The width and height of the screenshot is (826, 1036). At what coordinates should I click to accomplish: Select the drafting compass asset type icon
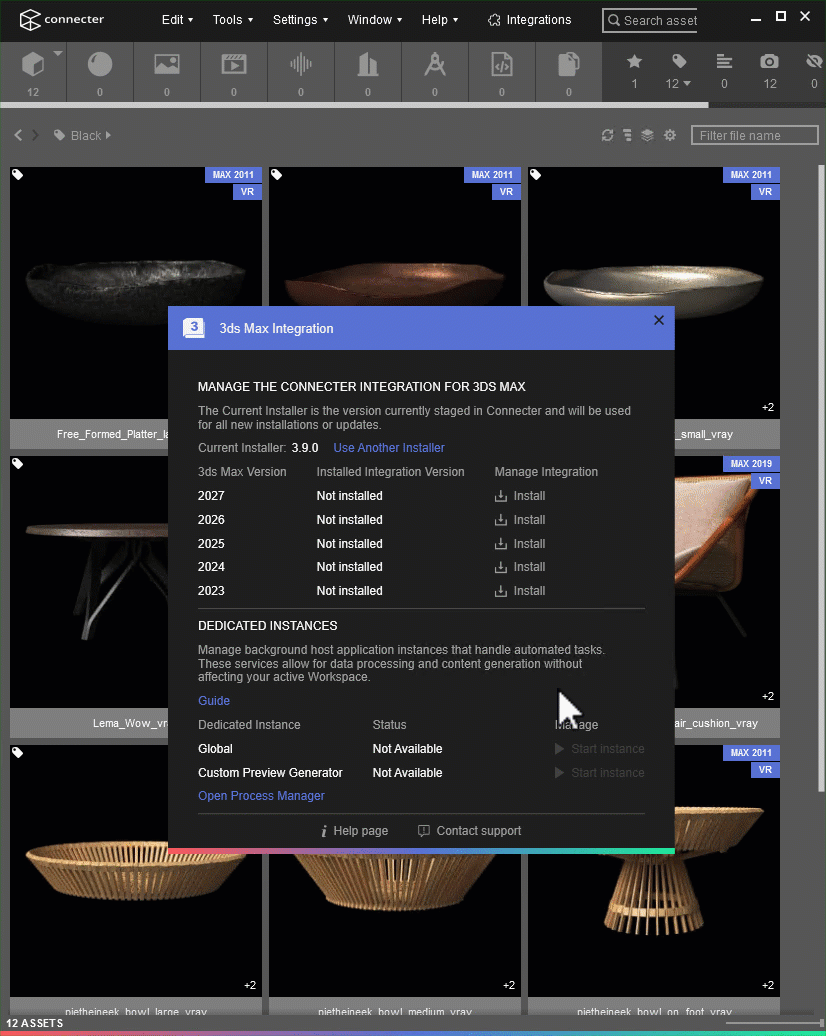click(435, 65)
